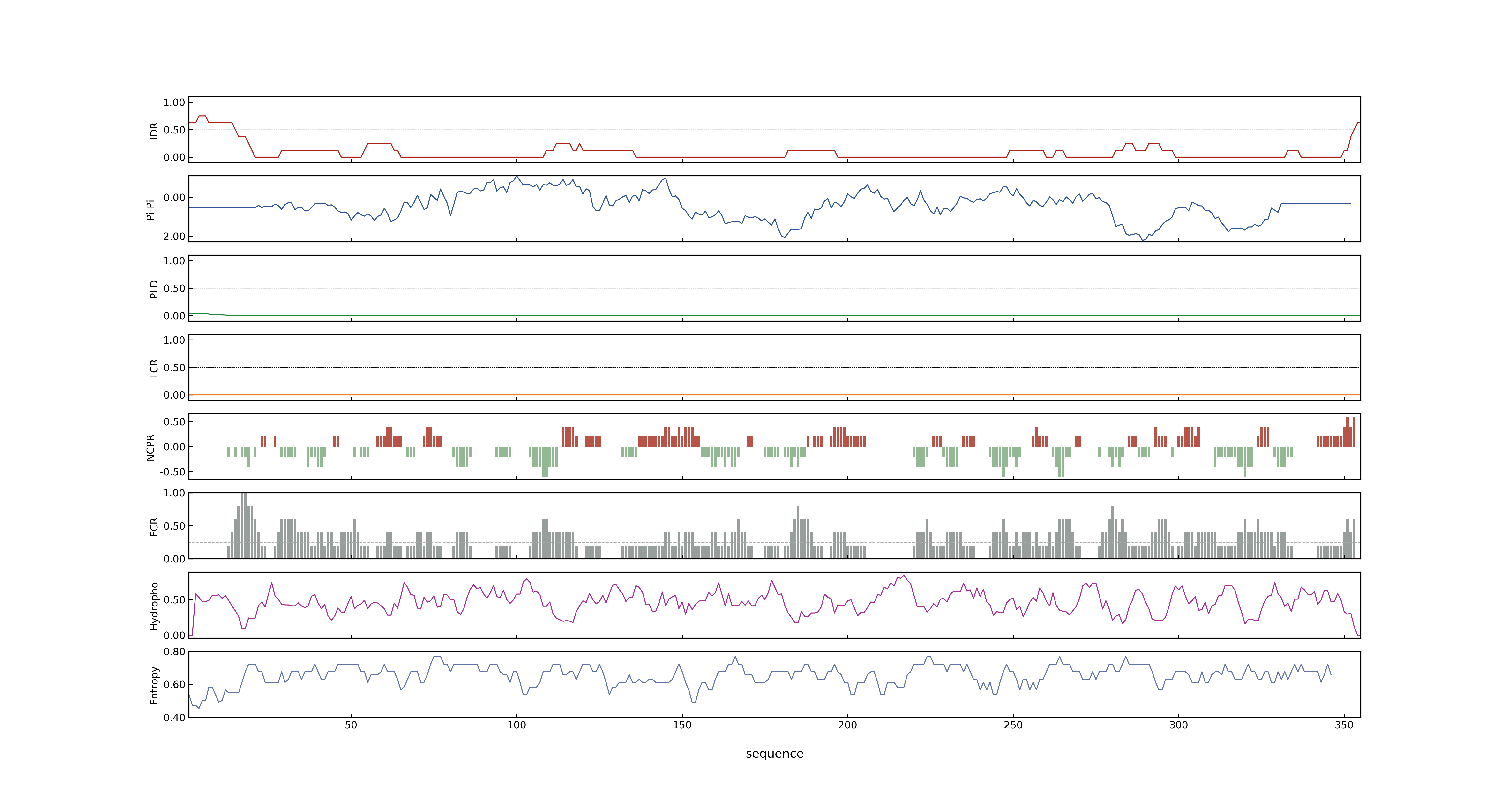The height and width of the screenshot is (806, 1512).
Task: Click the x-axis tick label 250
Action: point(1013,725)
